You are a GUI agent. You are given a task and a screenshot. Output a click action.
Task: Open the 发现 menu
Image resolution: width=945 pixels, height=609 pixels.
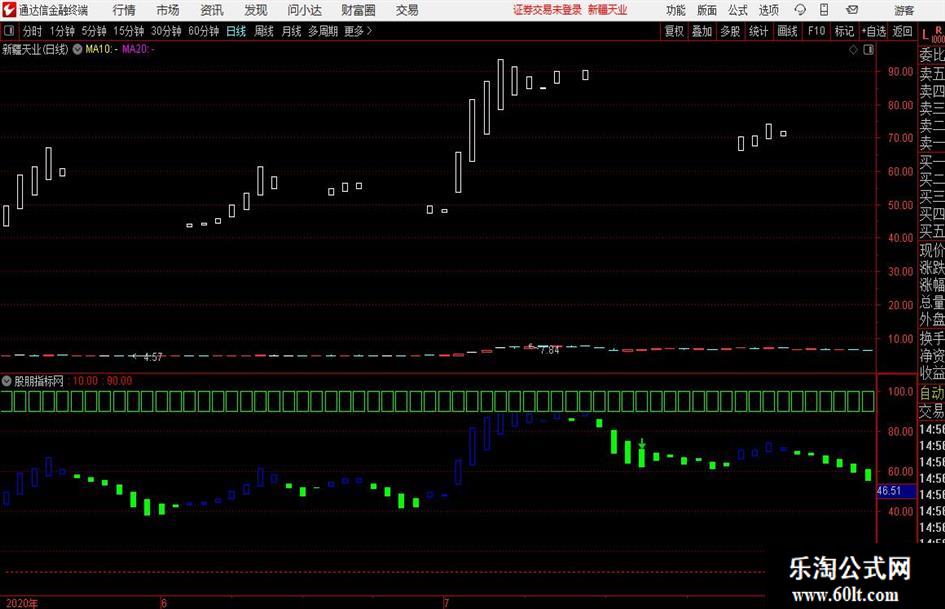256,10
